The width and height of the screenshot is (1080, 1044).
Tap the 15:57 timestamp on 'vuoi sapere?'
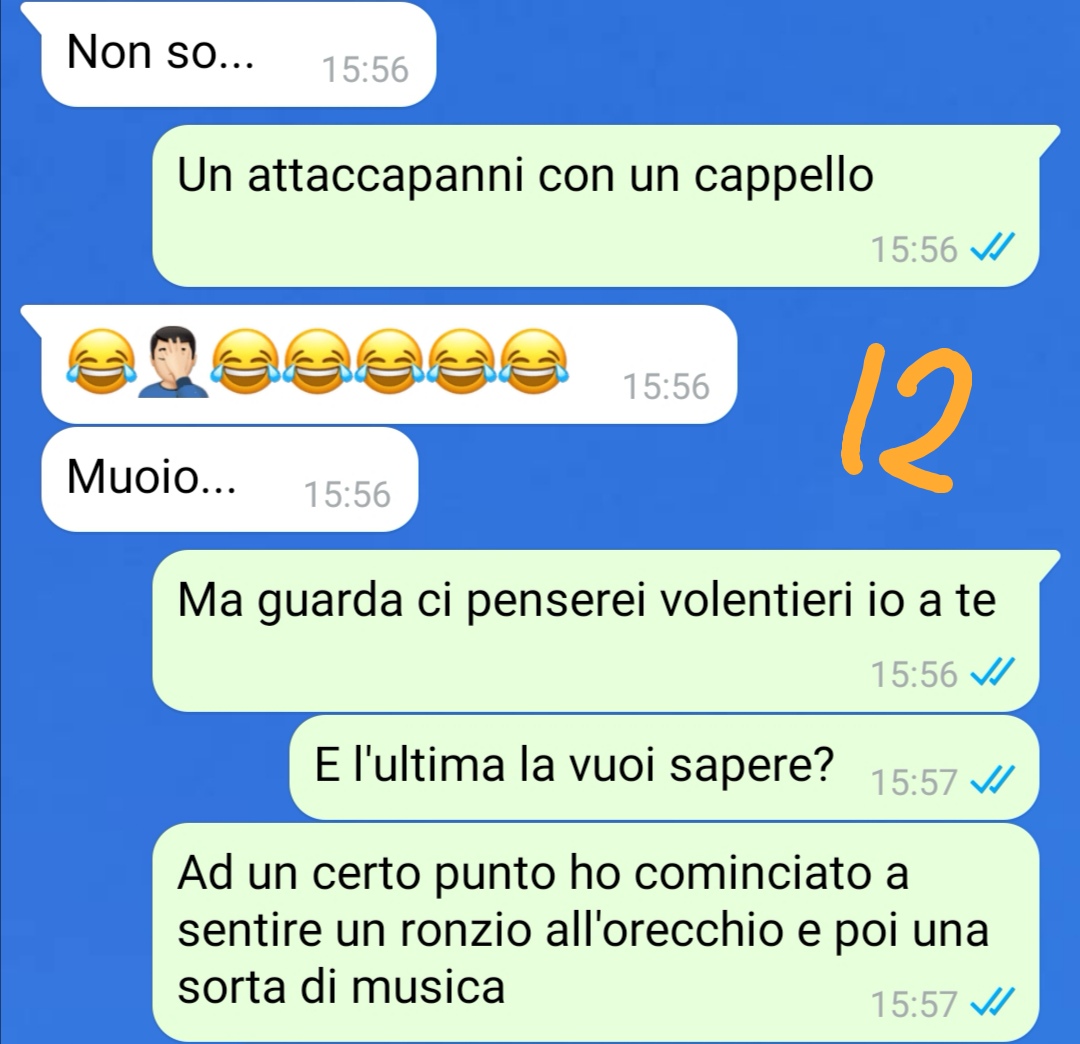914,782
